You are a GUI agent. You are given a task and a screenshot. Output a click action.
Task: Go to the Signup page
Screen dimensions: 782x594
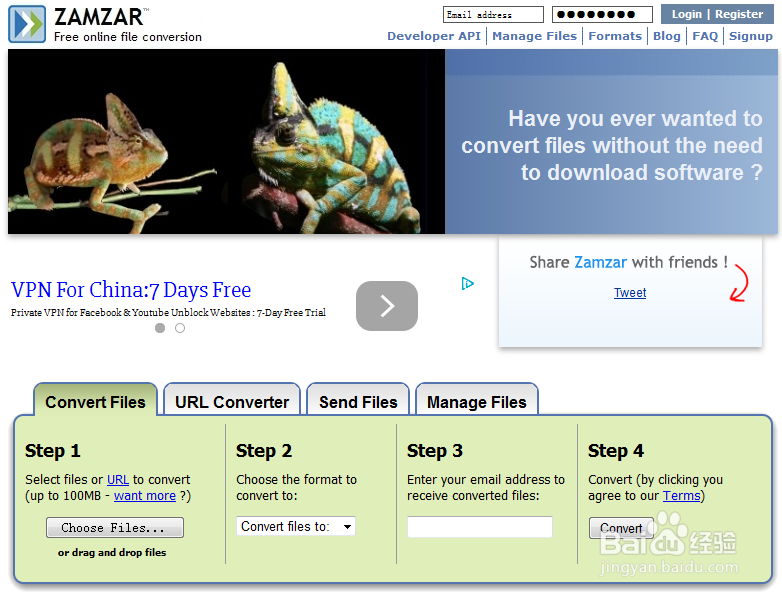pyautogui.click(x=751, y=36)
